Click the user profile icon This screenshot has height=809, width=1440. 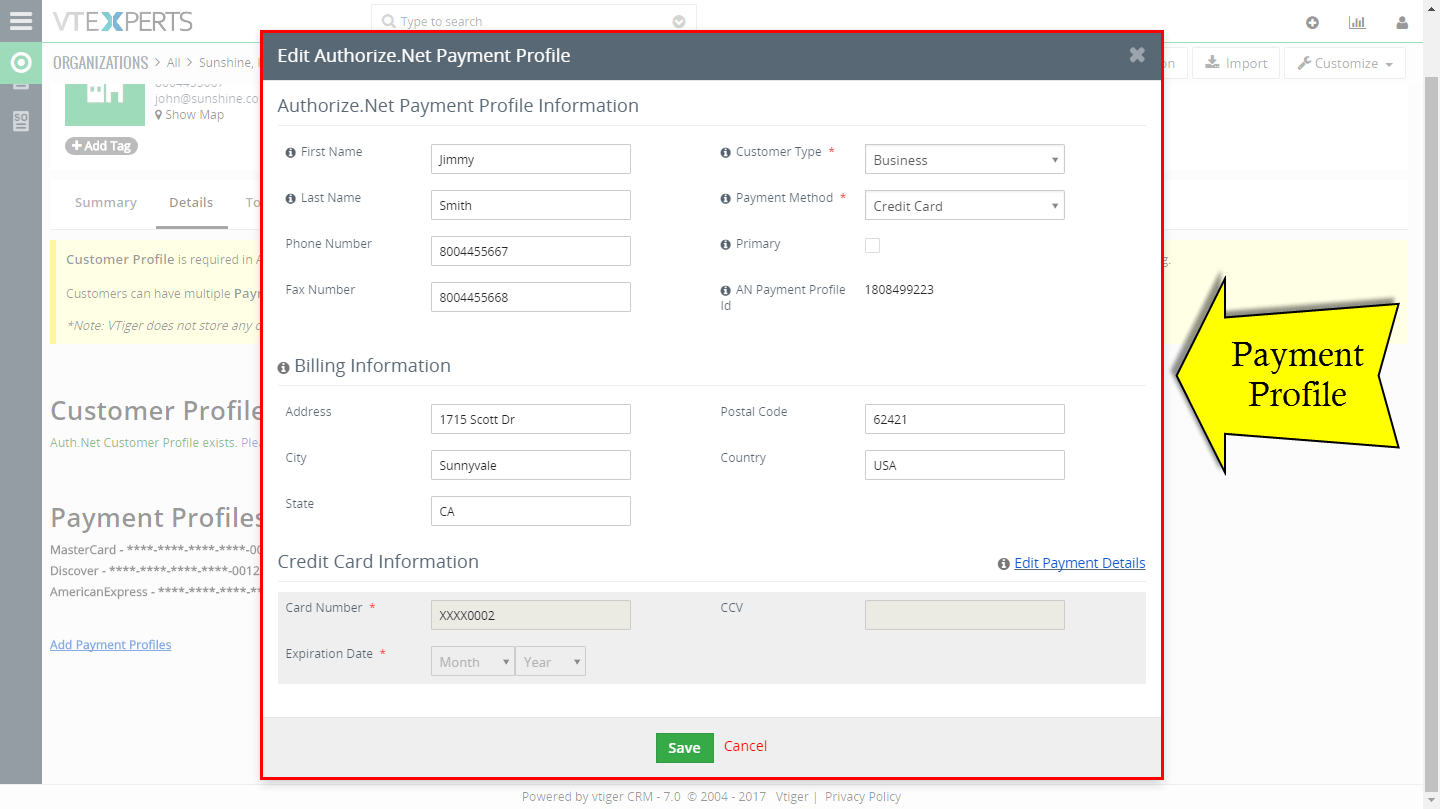point(1402,21)
